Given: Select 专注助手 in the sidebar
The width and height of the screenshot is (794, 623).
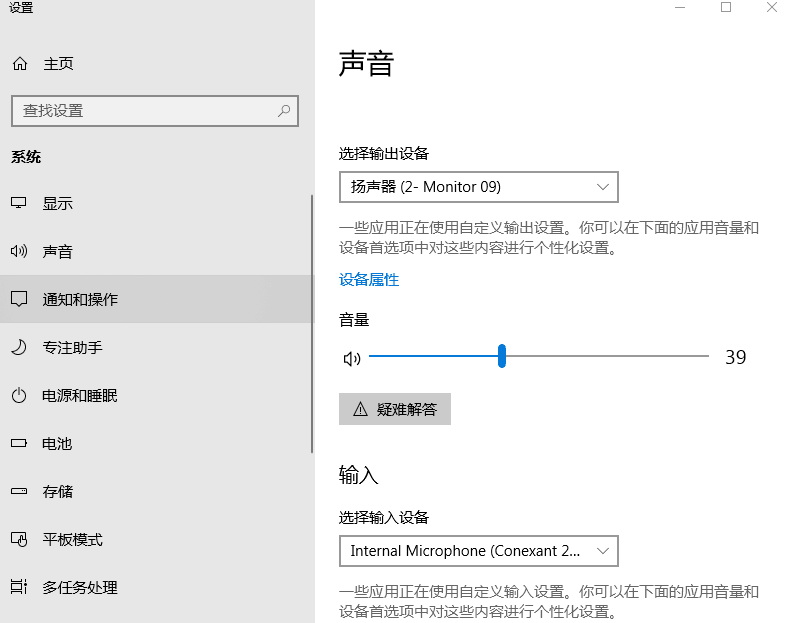Looking at the screenshot, I should pyautogui.click(x=72, y=348).
